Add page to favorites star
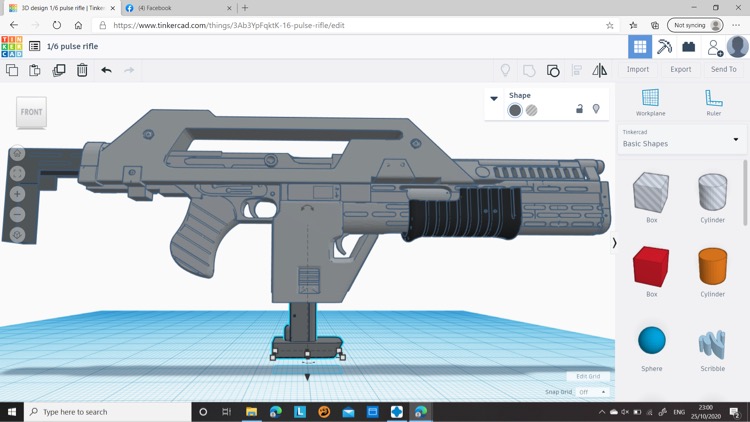 click(x=609, y=25)
